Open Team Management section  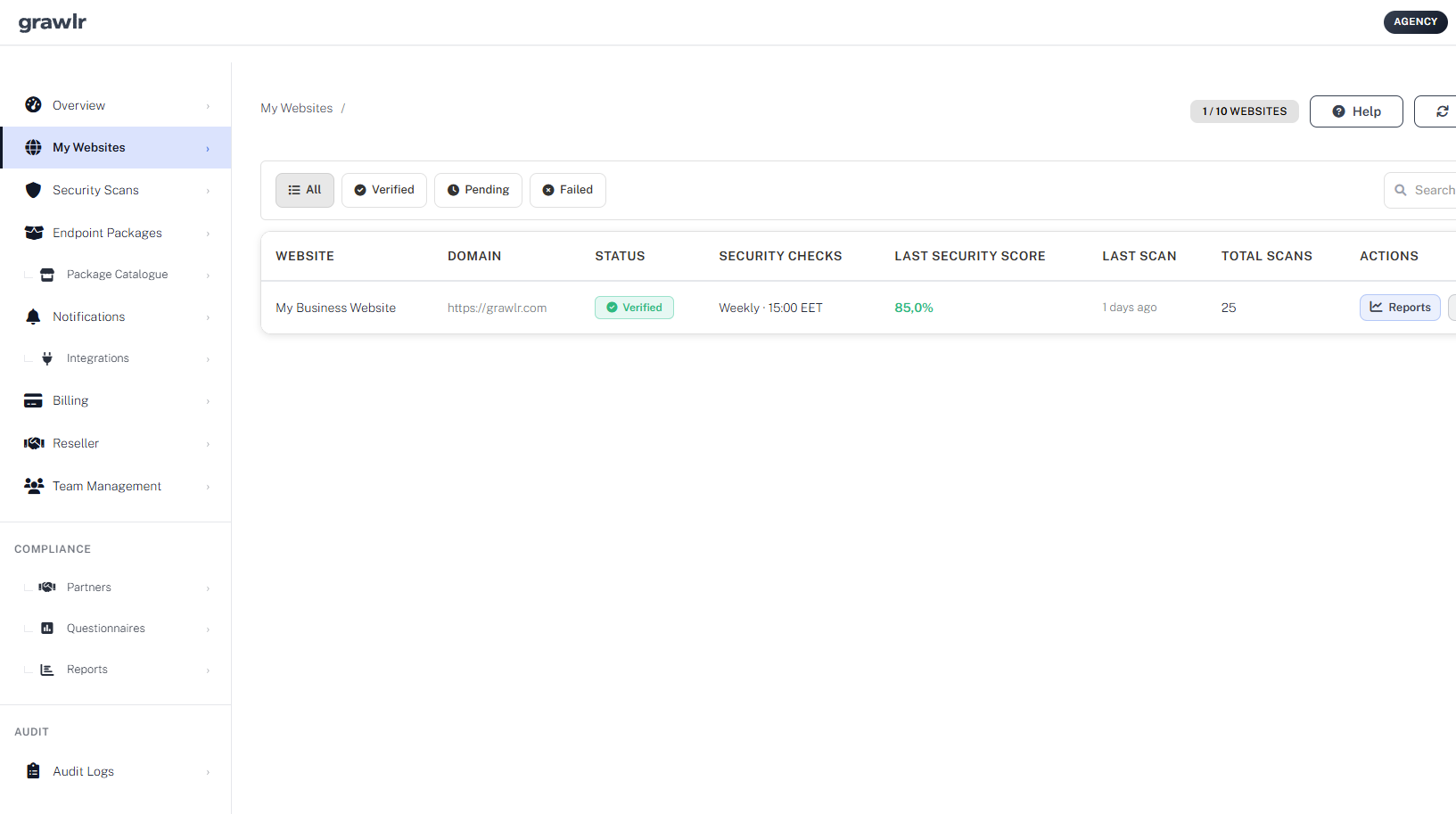tap(116, 486)
